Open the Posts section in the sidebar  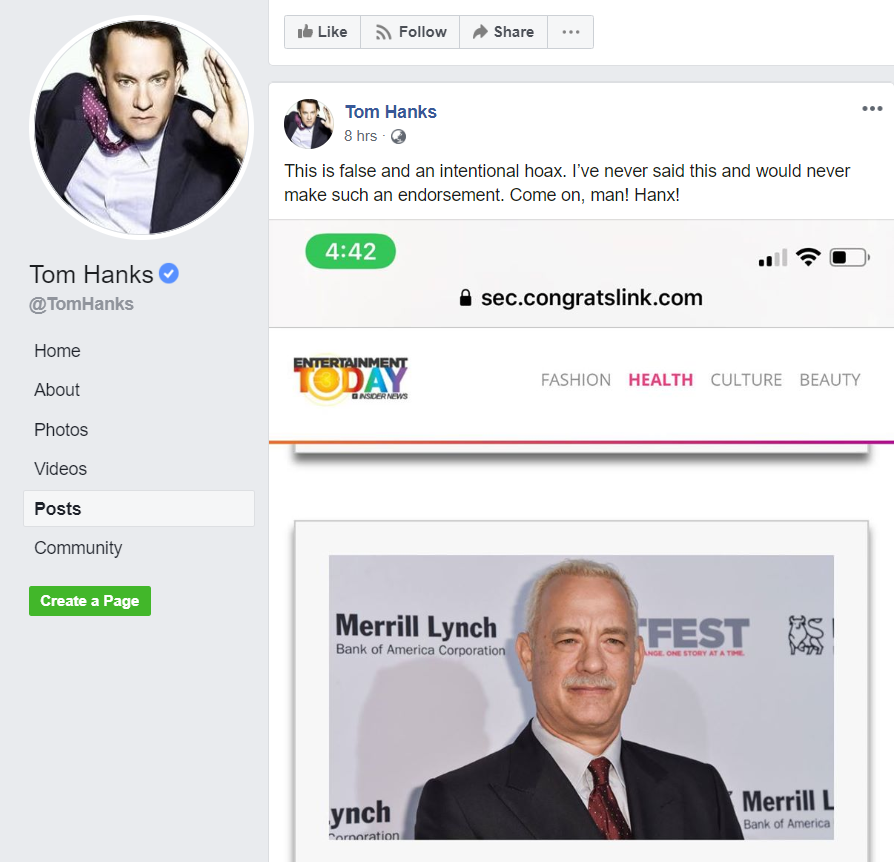tap(55, 508)
